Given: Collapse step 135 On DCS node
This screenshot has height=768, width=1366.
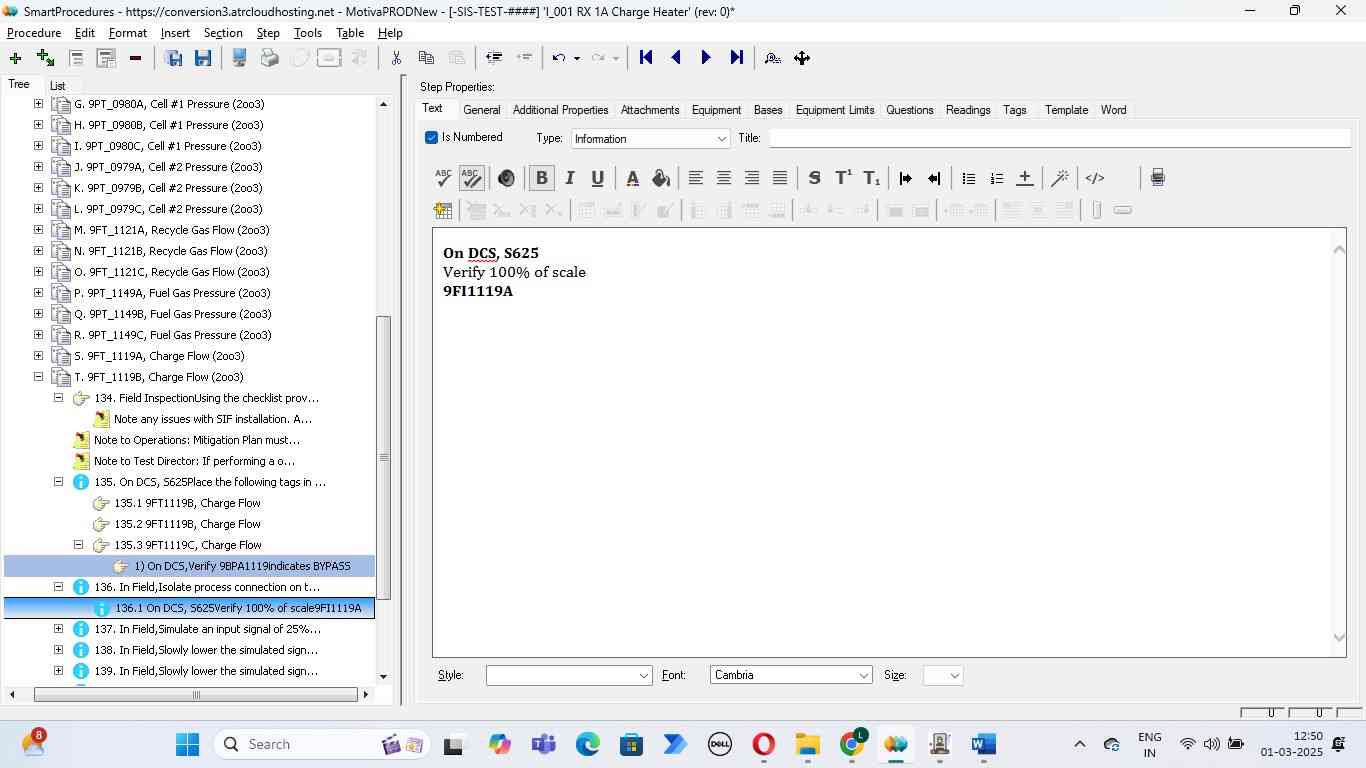Looking at the screenshot, I should [x=58, y=482].
